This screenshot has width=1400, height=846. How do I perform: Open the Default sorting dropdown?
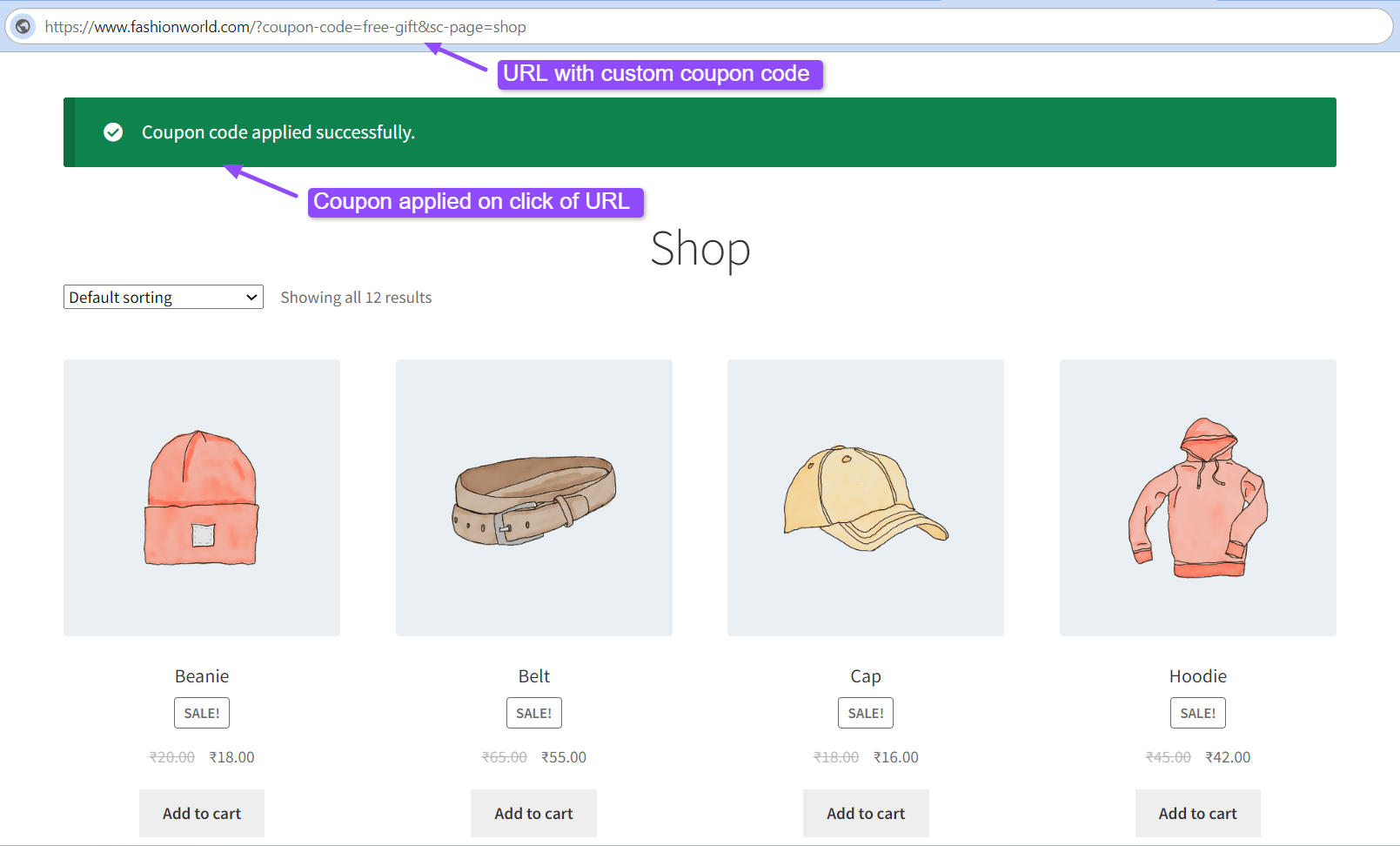162,297
